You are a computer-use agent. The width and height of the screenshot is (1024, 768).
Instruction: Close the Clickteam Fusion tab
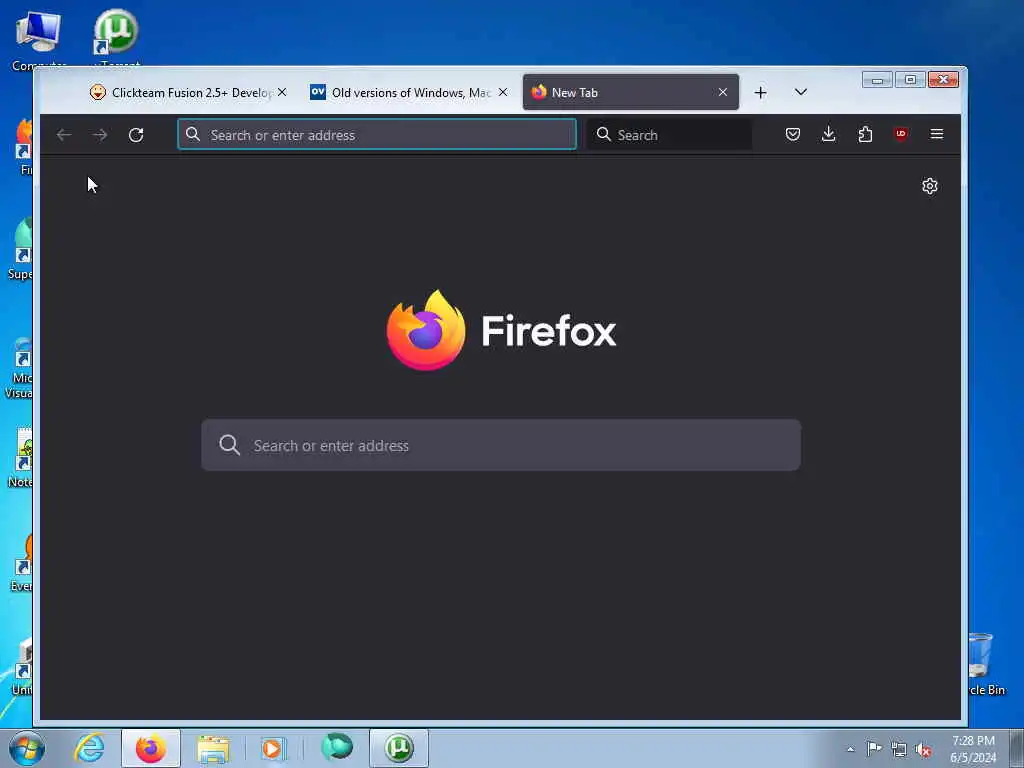(x=282, y=93)
